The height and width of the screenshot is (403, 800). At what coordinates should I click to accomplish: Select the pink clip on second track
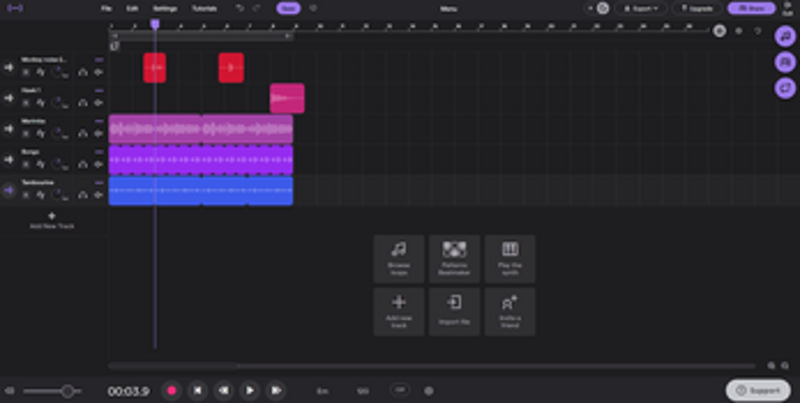(287, 98)
